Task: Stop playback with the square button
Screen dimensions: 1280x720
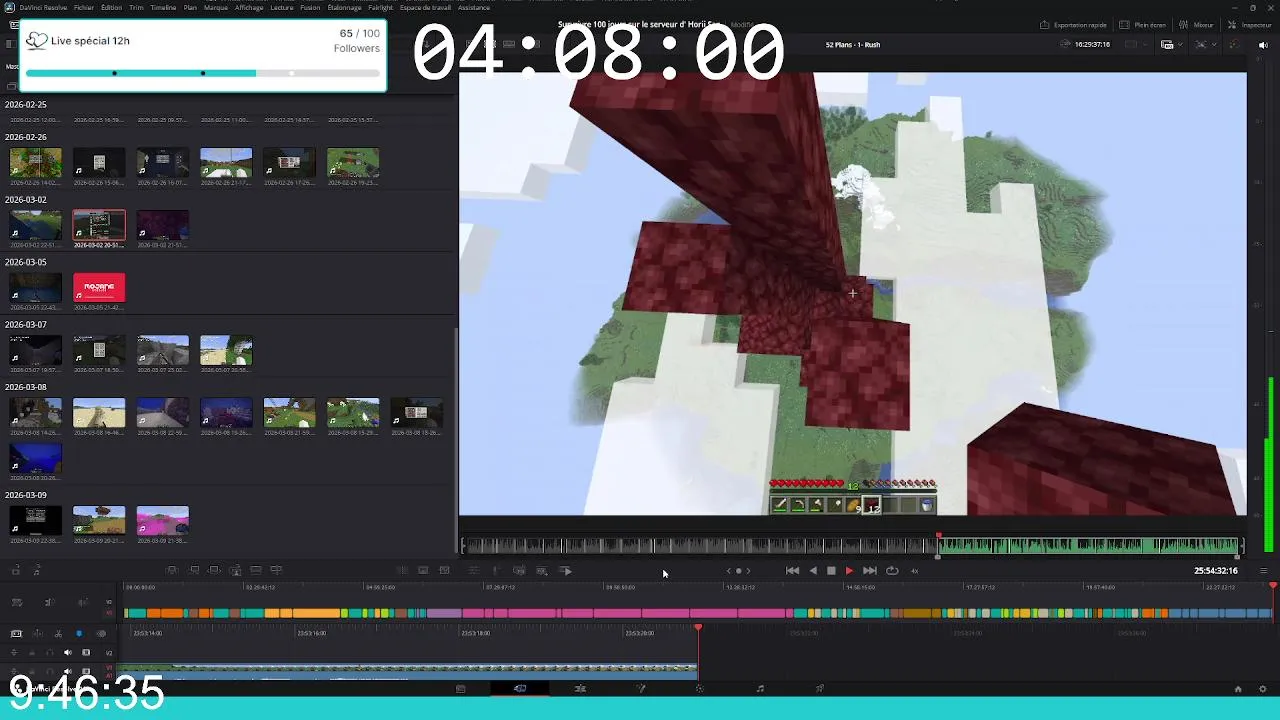Action: pos(831,571)
